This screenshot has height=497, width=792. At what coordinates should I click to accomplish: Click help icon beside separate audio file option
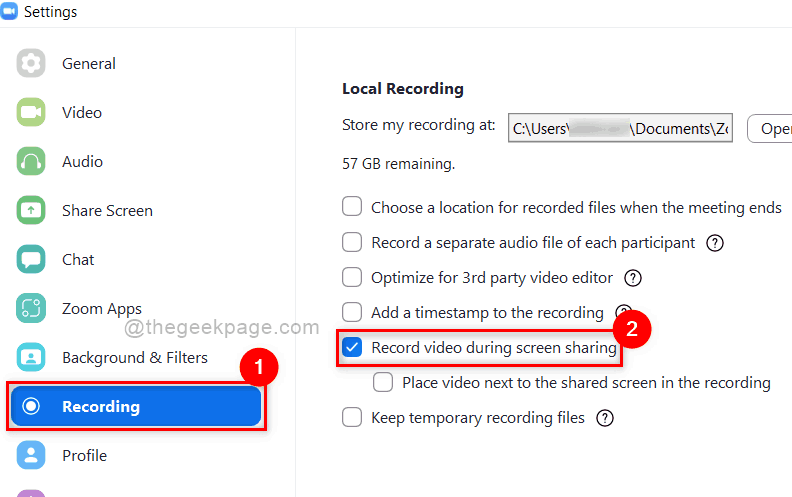(x=715, y=243)
